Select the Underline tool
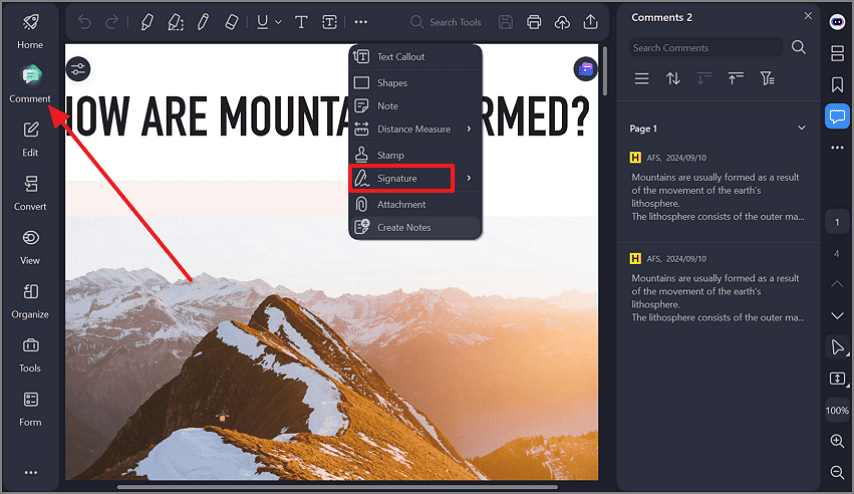Image resolution: width=854 pixels, height=494 pixels. pos(263,22)
